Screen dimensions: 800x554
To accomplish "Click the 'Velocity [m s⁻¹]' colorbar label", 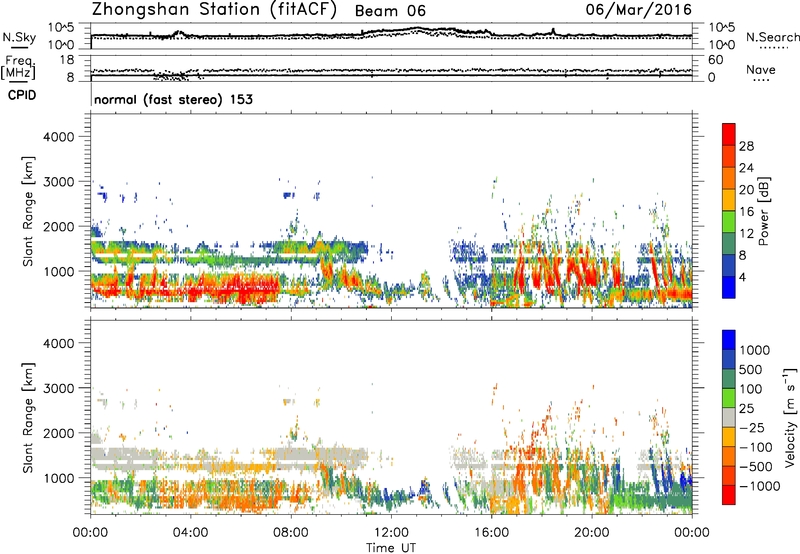I will [790, 417].
